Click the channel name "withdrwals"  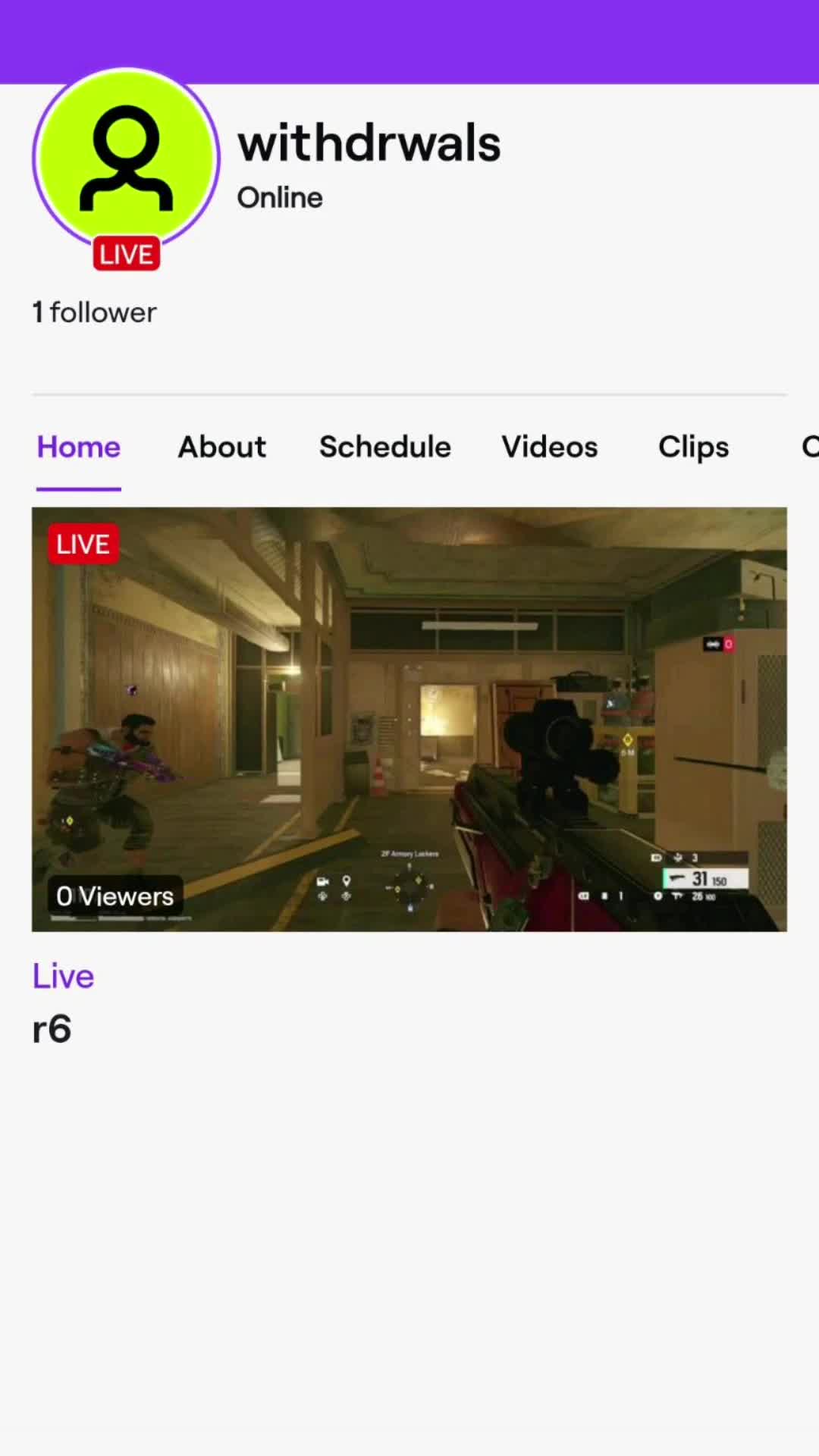369,143
